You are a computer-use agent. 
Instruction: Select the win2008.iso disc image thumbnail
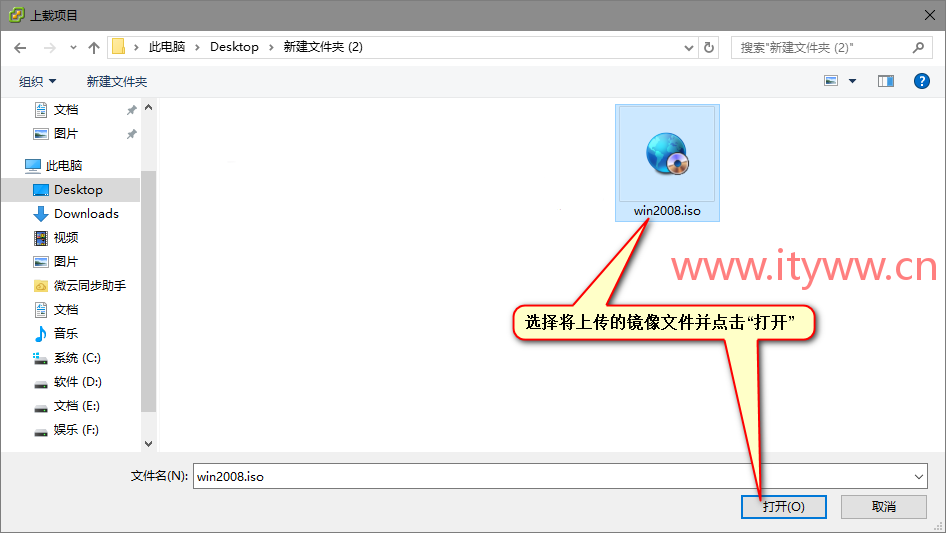pos(667,153)
